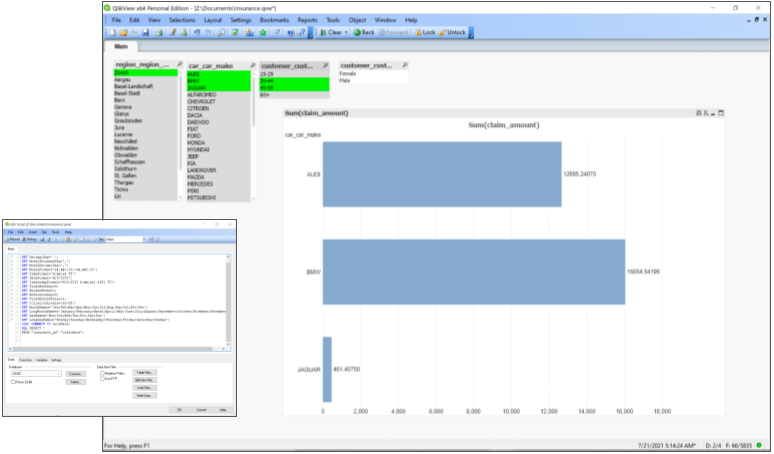
Task: Click the BMW bar in the chart
Action: (474, 272)
